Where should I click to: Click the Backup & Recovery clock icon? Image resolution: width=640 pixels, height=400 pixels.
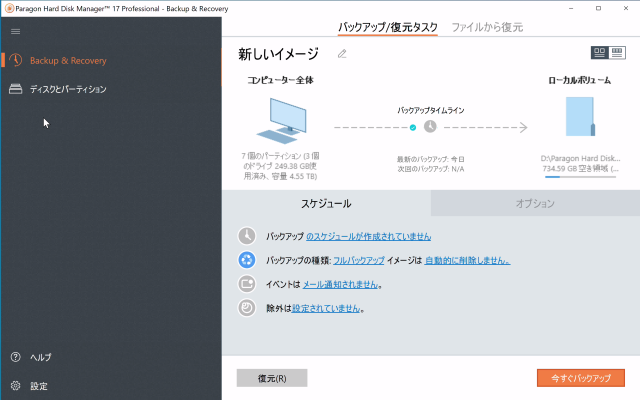tap(16, 60)
